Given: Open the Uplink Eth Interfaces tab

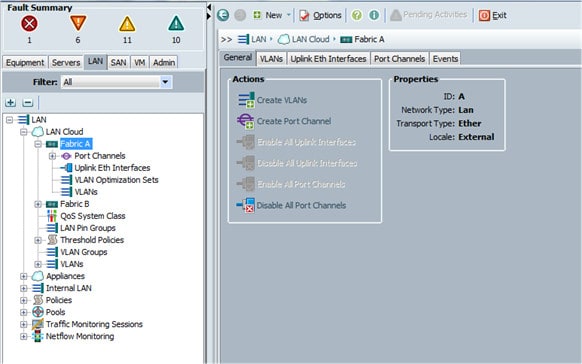Looking at the screenshot, I should (328, 59).
